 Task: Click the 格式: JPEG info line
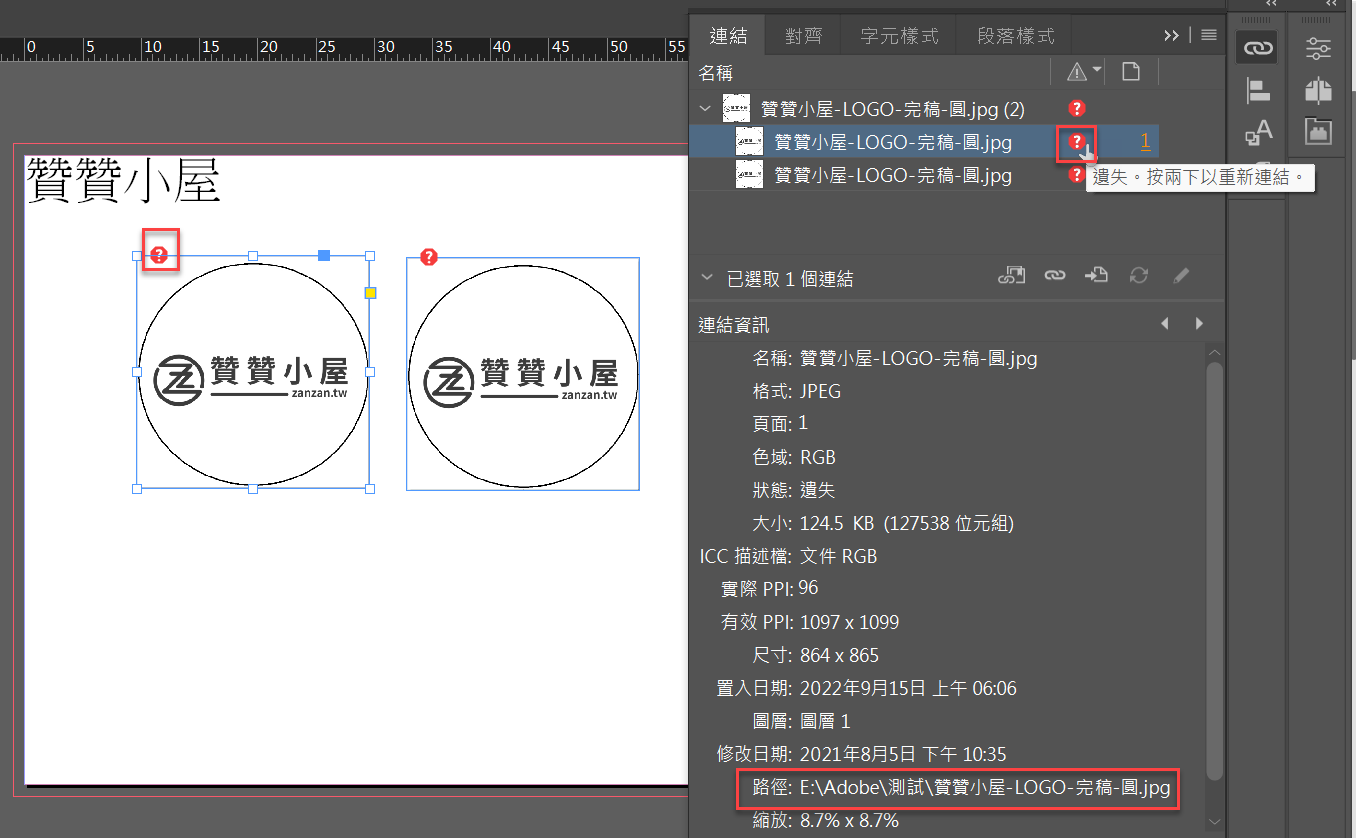(x=797, y=391)
